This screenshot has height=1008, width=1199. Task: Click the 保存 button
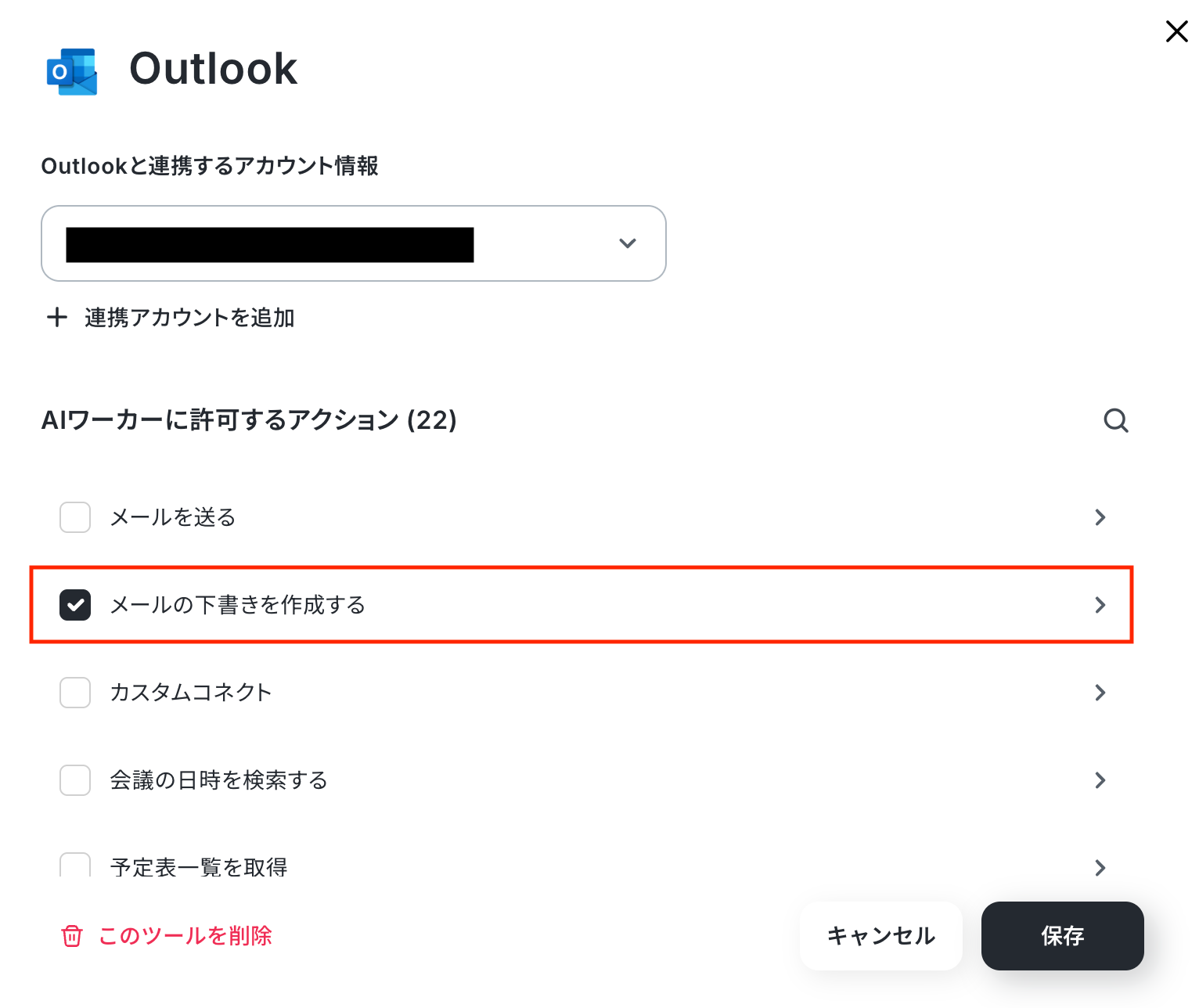(1062, 936)
